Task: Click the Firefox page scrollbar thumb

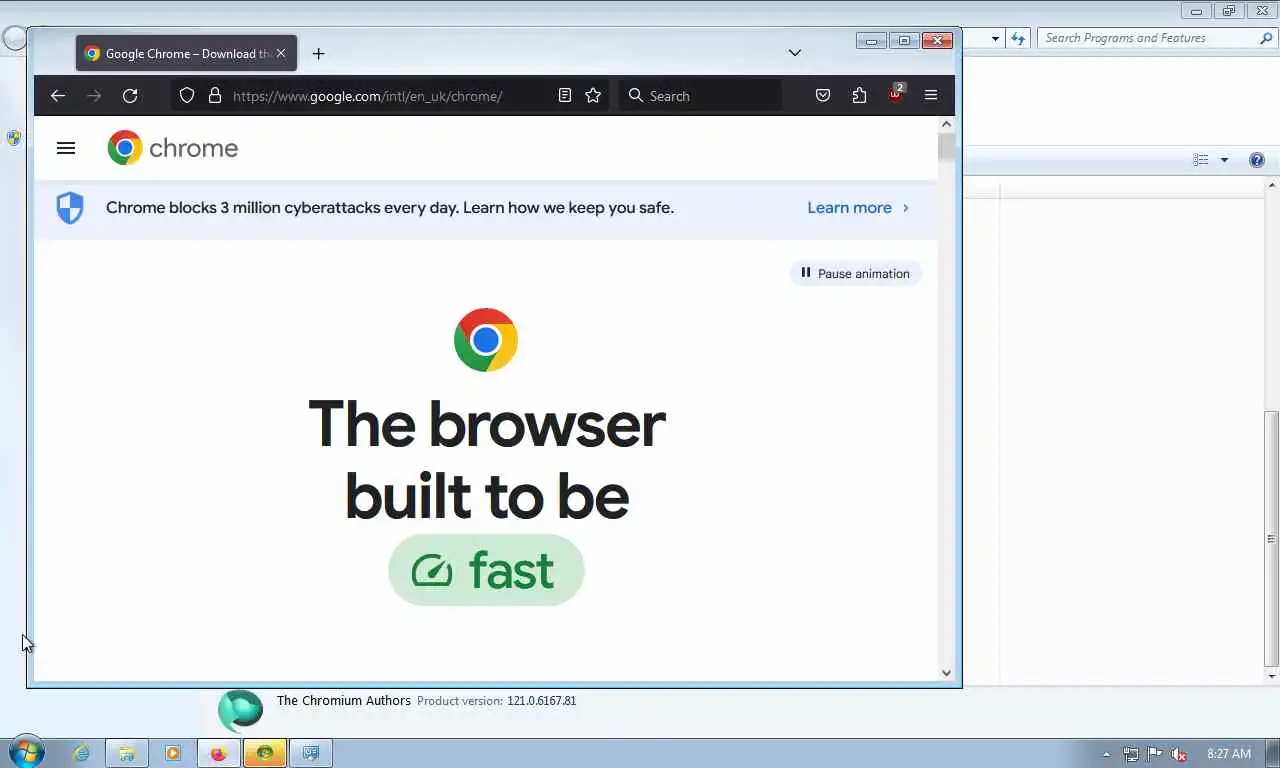Action: (x=946, y=147)
